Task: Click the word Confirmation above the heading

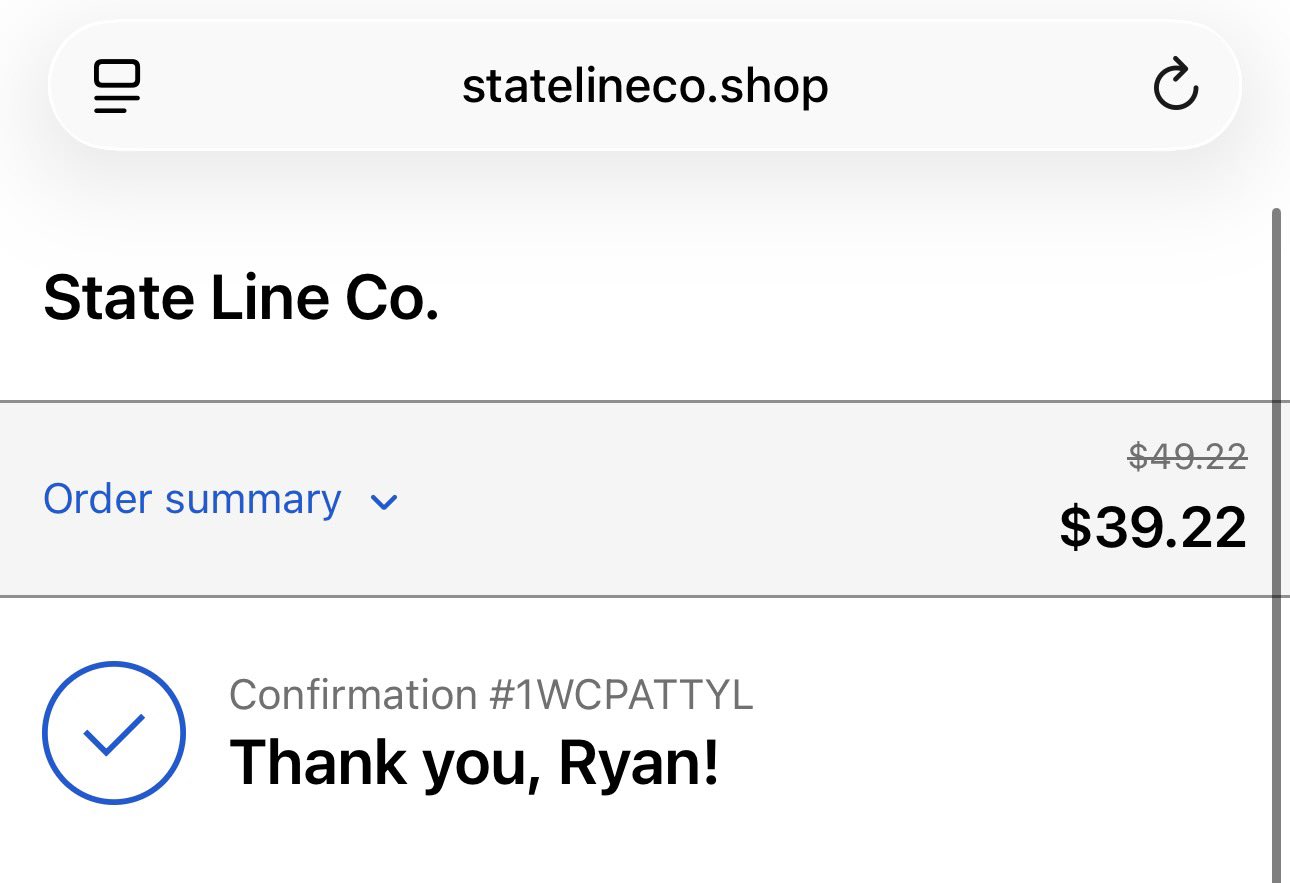Action: pos(353,694)
